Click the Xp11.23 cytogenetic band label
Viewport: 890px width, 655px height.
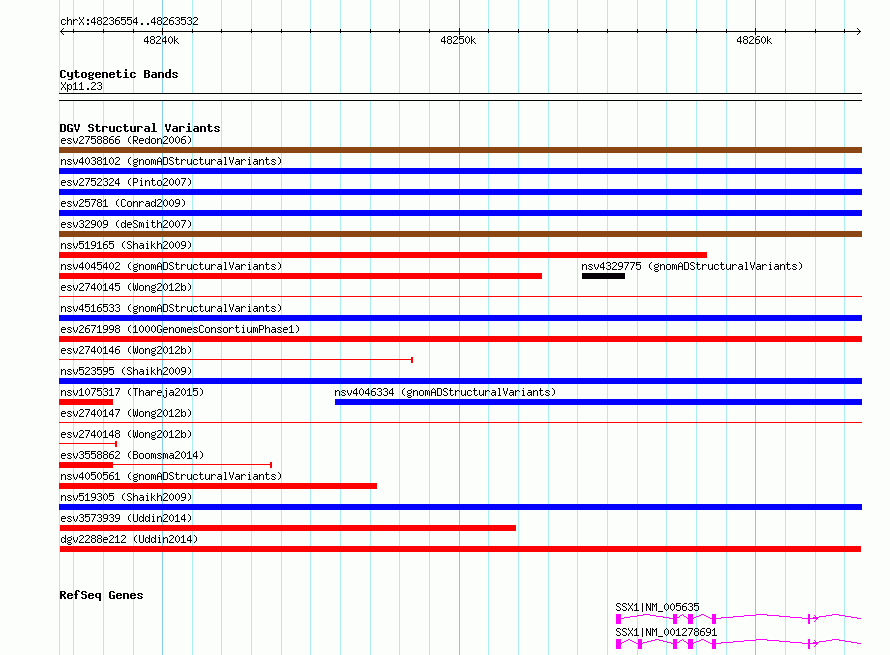pos(81,86)
